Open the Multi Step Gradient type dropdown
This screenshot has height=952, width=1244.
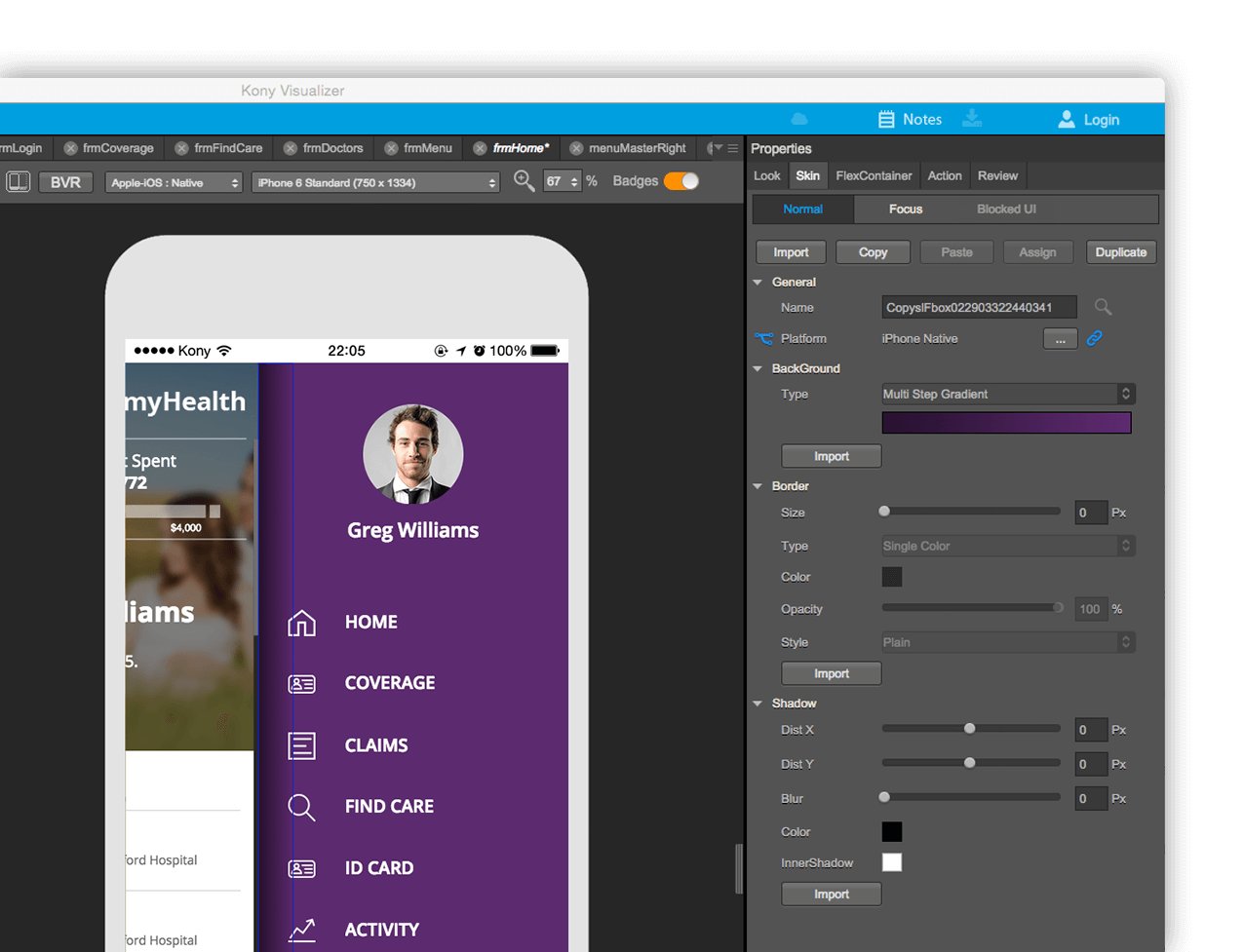[x=1008, y=394]
